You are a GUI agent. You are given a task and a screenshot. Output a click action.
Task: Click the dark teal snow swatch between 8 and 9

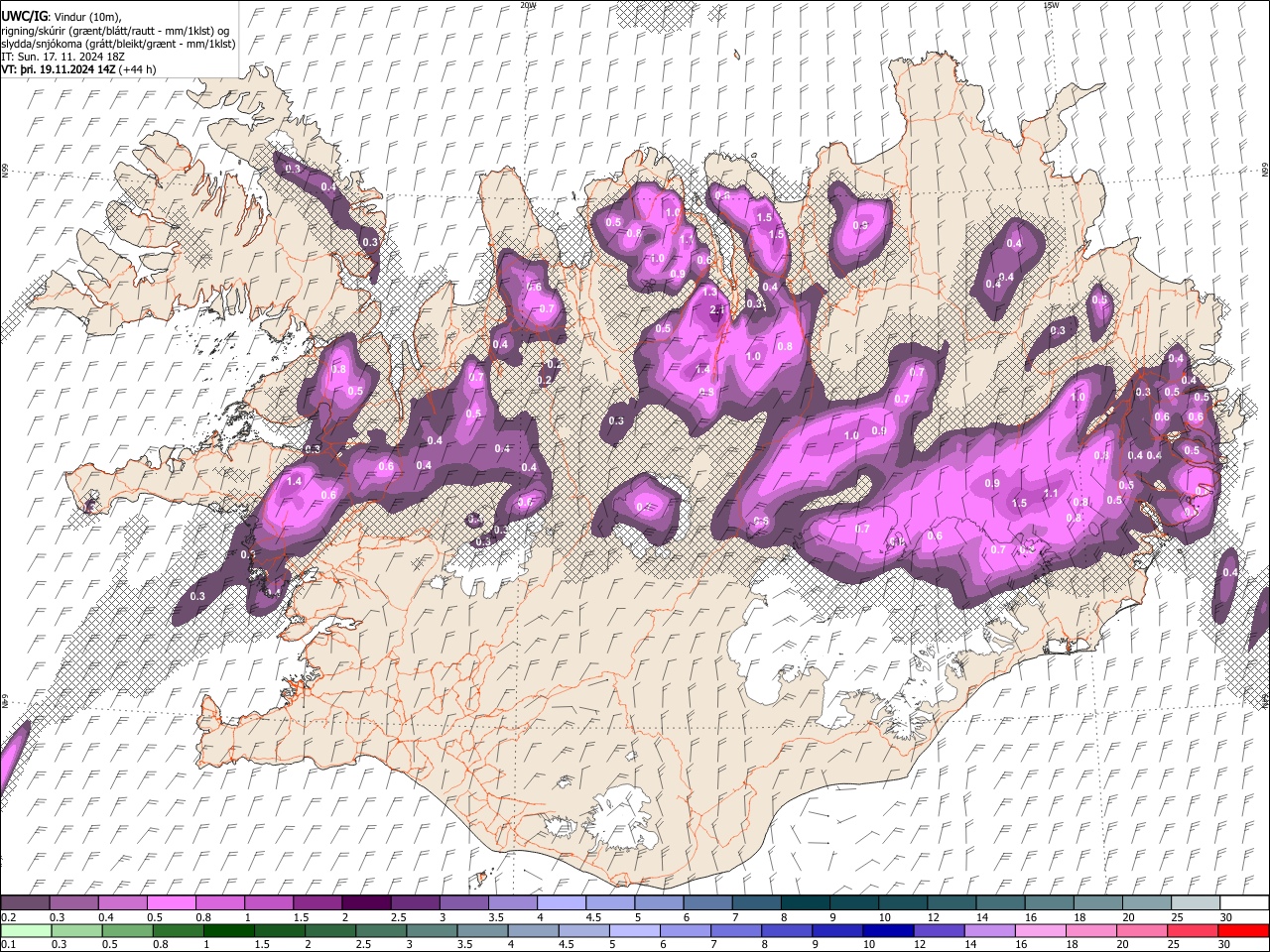pyautogui.click(x=806, y=903)
